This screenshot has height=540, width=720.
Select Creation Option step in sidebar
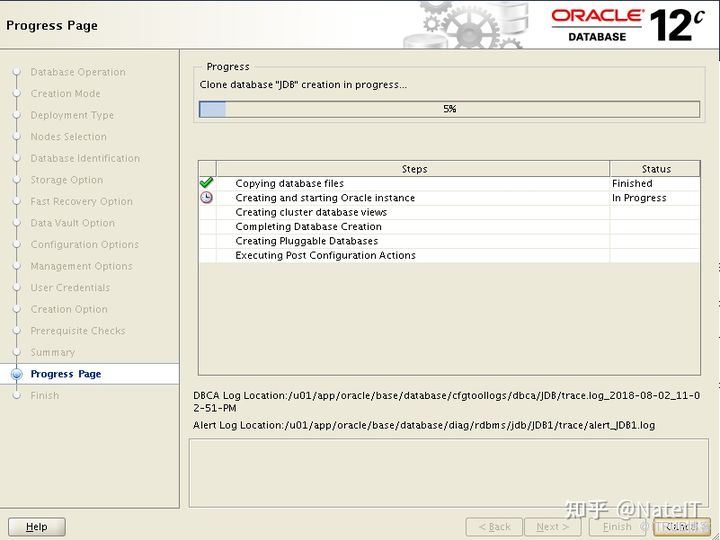click(69, 309)
